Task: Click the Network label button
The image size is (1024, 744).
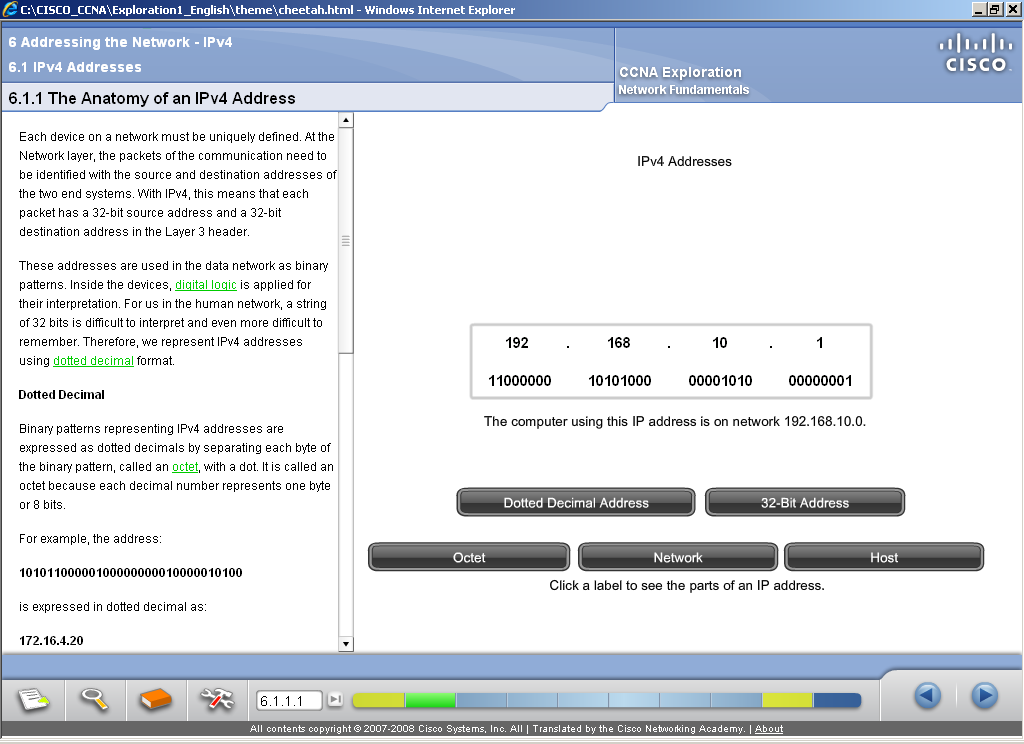Action: [x=678, y=557]
